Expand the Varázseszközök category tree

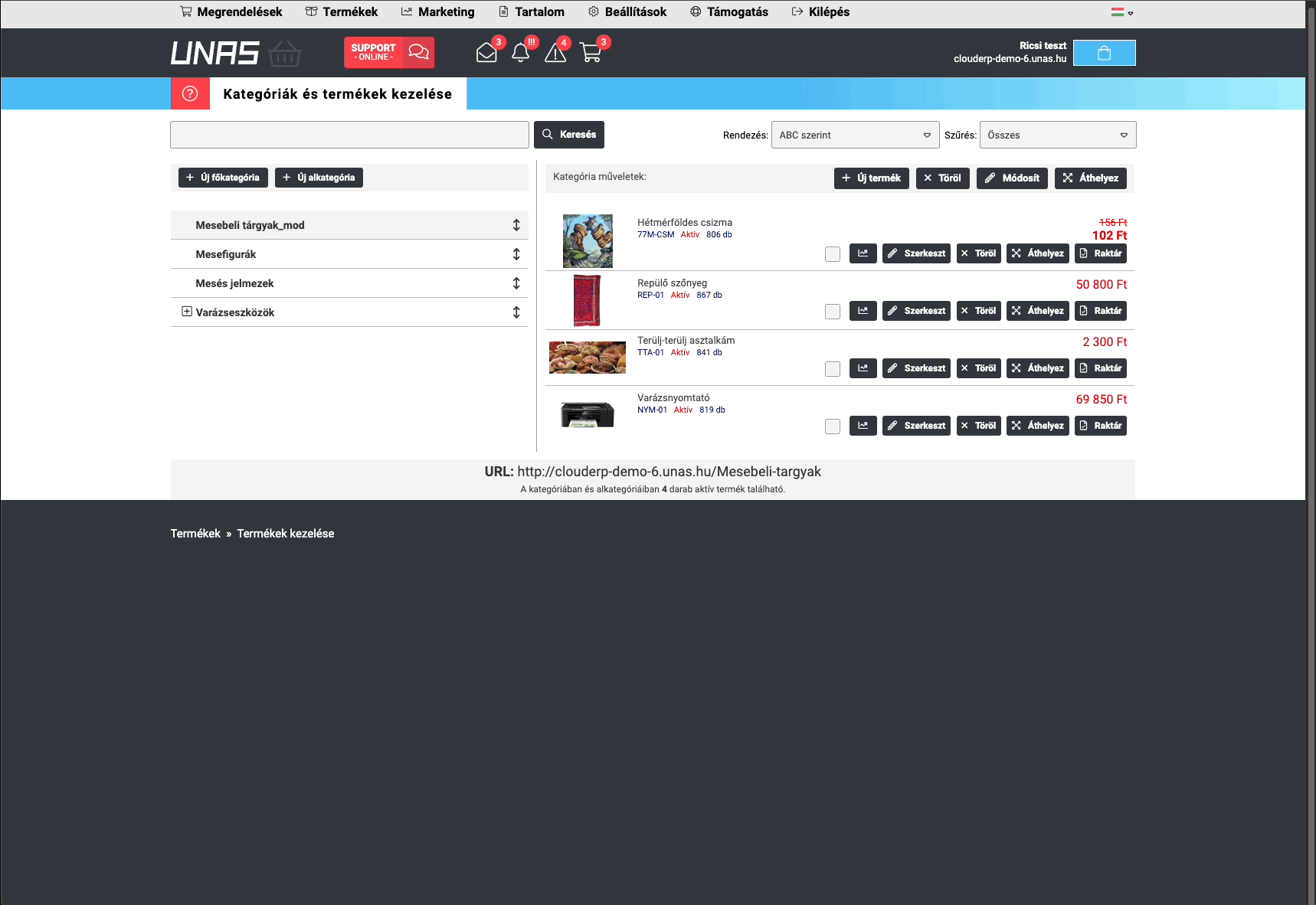tap(186, 312)
